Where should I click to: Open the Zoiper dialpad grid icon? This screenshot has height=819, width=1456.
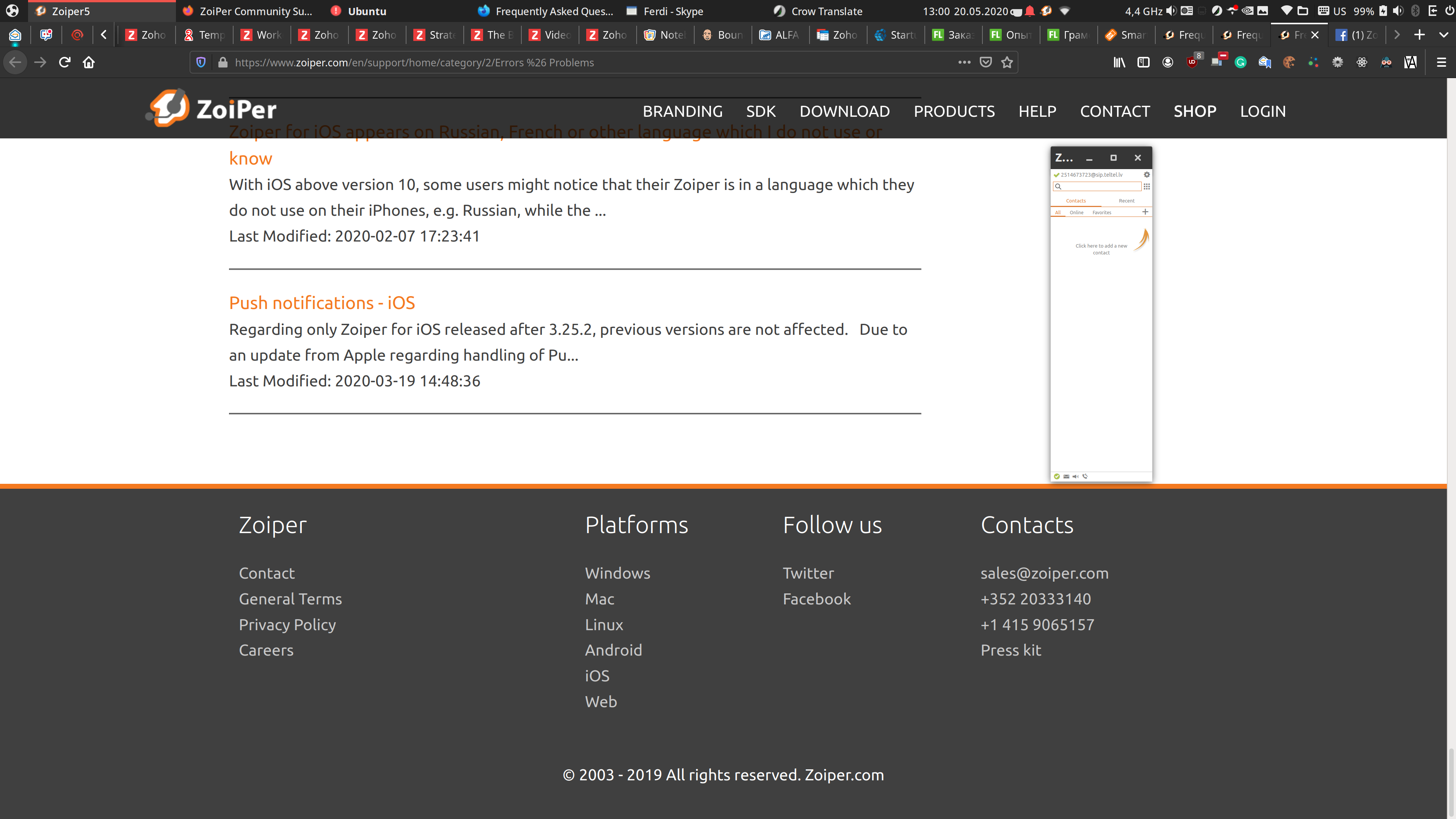[1147, 187]
